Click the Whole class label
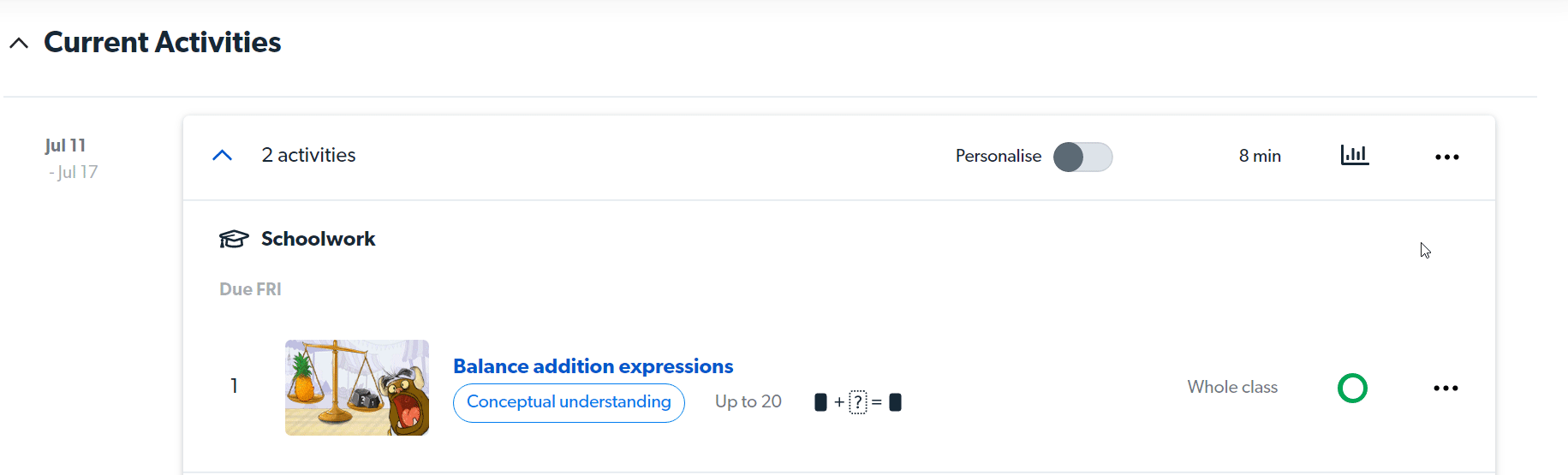The image size is (1568, 475). tap(1232, 387)
